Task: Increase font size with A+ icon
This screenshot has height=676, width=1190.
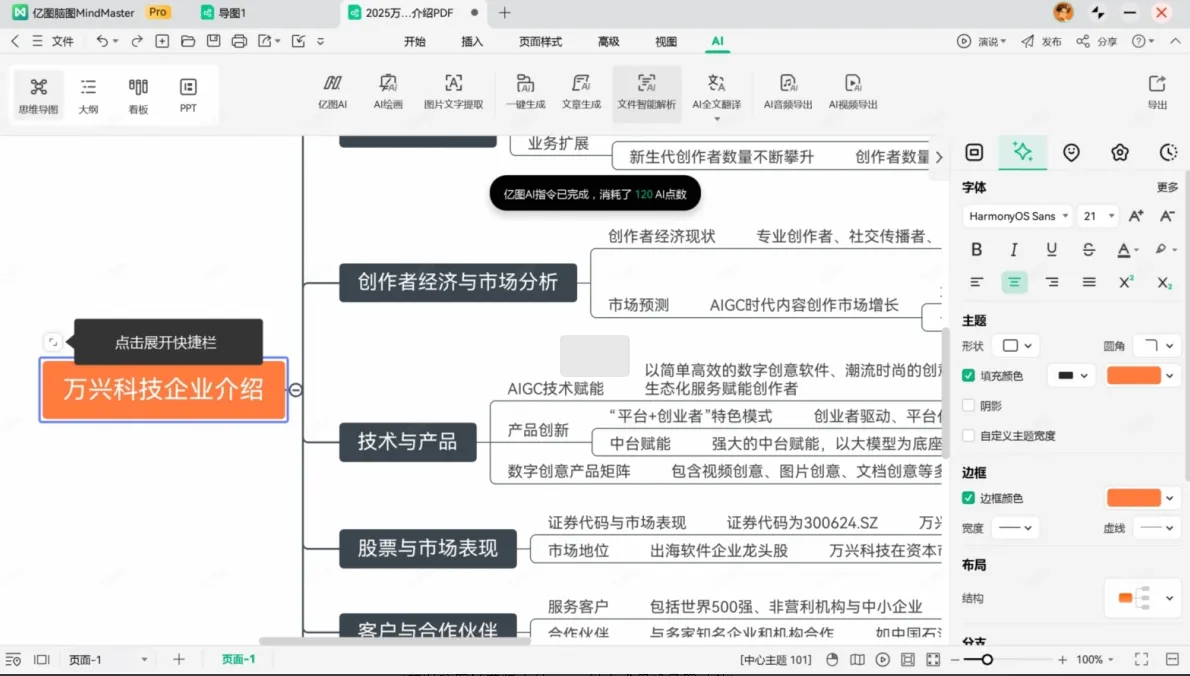Action: tap(1135, 216)
